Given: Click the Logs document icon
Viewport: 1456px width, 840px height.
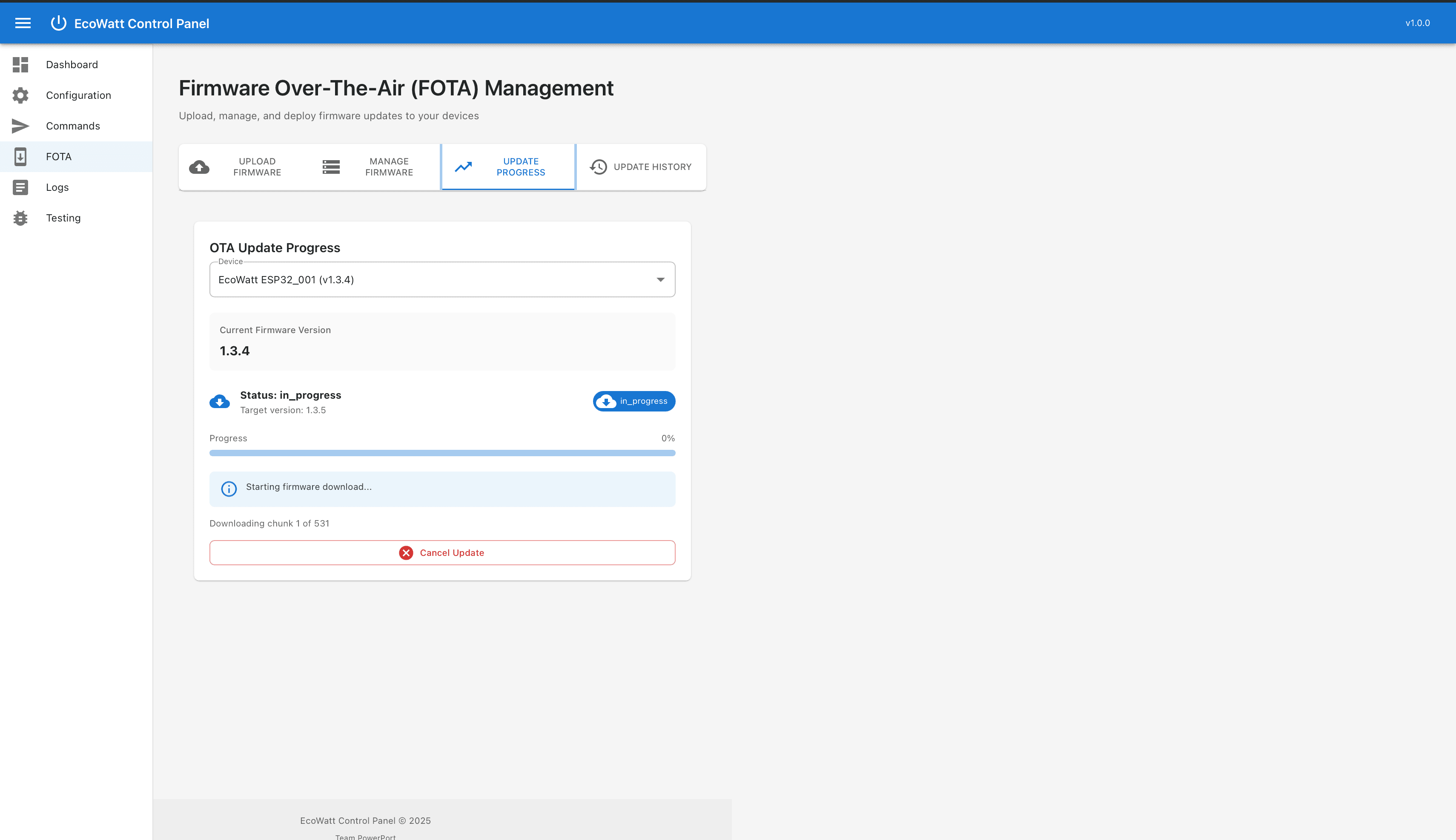Looking at the screenshot, I should tap(21, 187).
